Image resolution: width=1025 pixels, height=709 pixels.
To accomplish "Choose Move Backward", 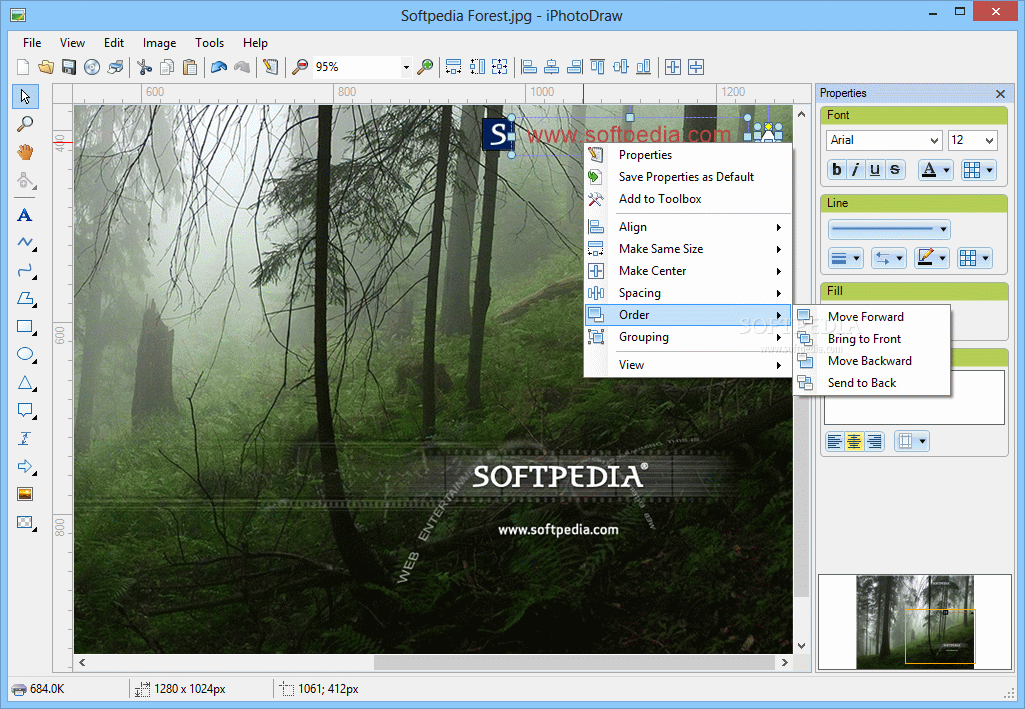I will [x=871, y=361].
